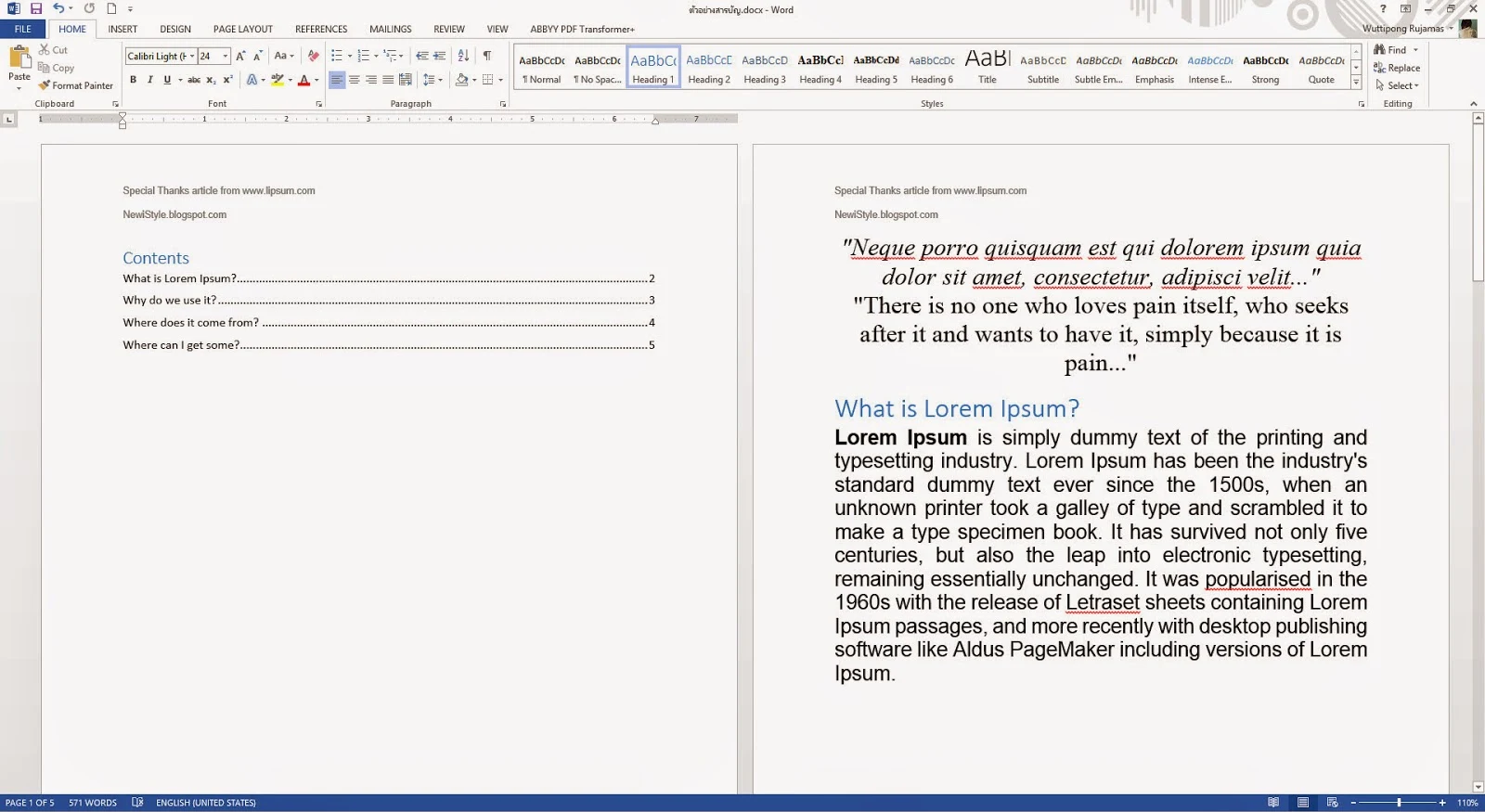Adjust the zoom slider in status bar
The height and width of the screenshot is (812, 1485).
click(1398, 803)
